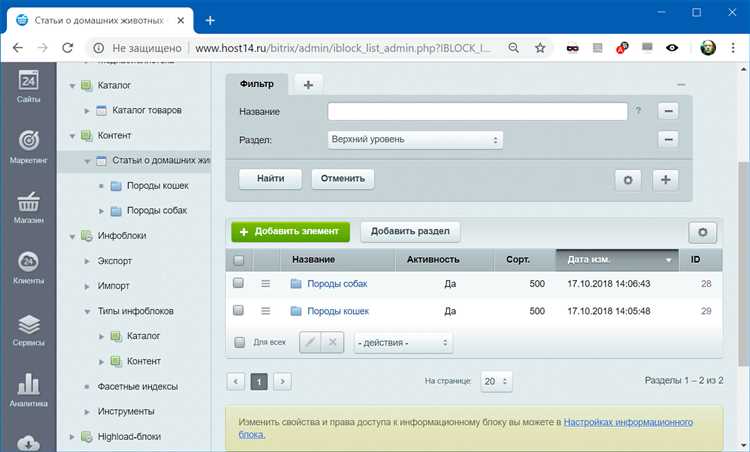Viewport: 750px width, 452px height.
Task: Open the Сервисы stack icon
Action: (28, 330)
